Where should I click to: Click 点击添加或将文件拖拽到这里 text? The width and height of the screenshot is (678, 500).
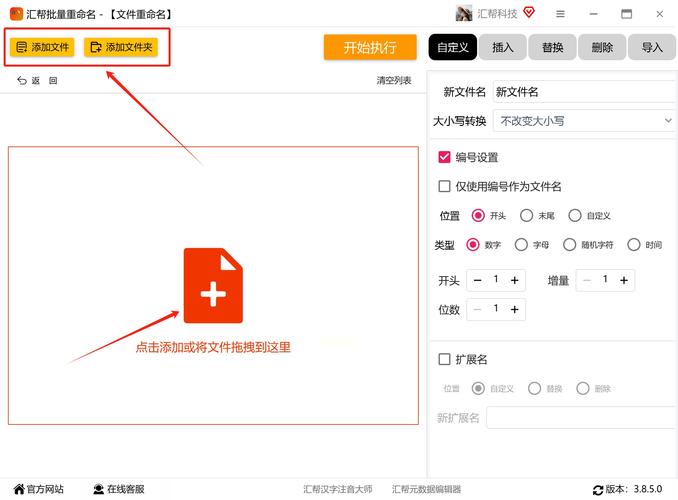pos(213,347)
